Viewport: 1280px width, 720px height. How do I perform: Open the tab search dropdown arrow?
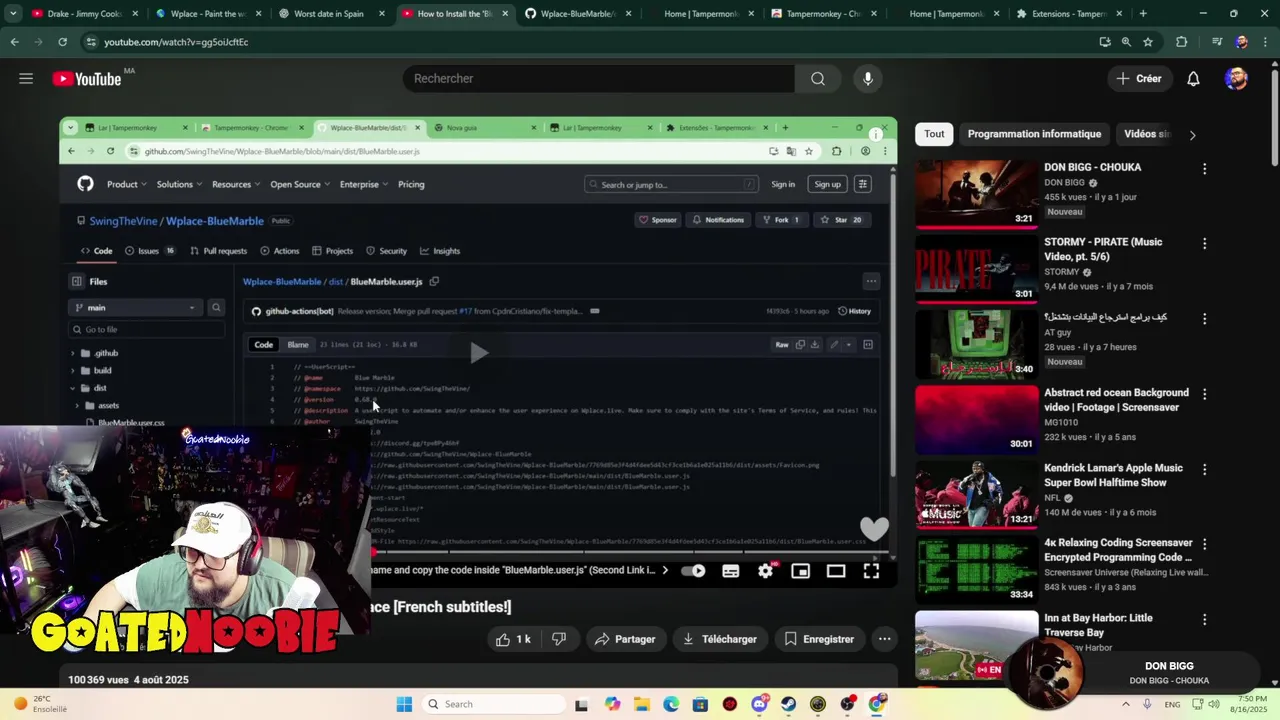point(13,14)
